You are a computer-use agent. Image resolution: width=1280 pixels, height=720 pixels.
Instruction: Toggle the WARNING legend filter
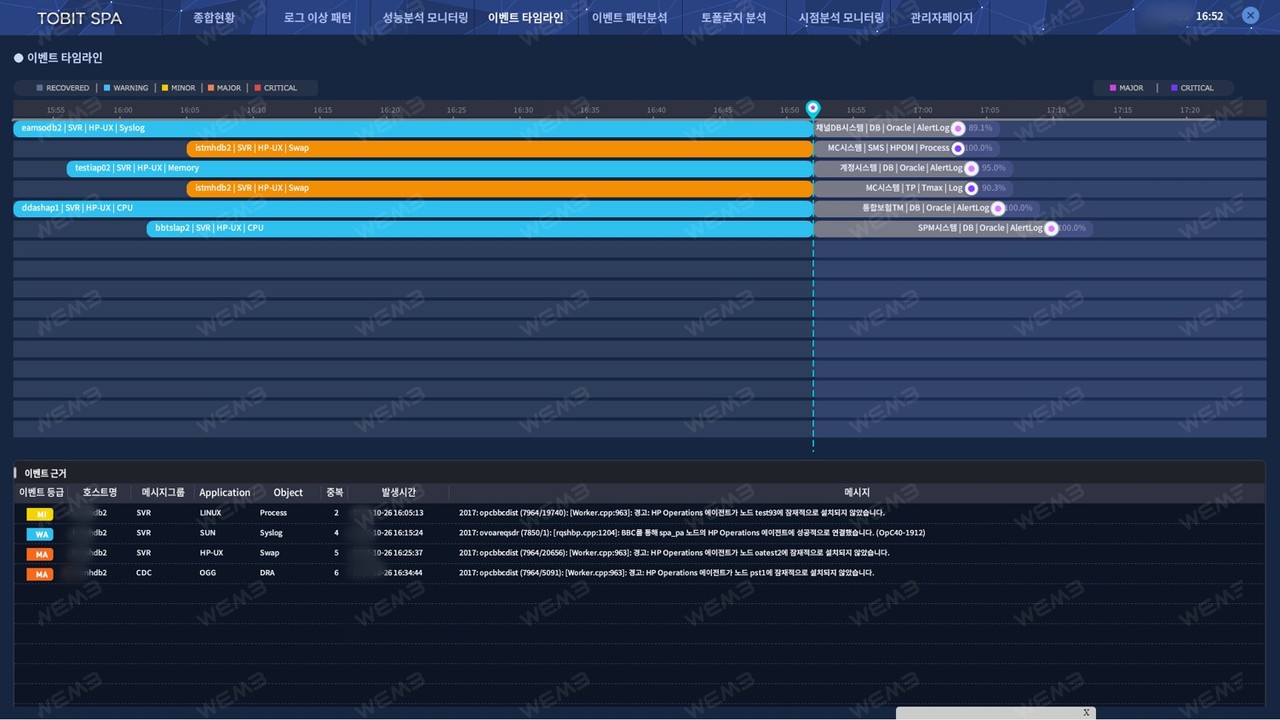[x=126, y=88]
